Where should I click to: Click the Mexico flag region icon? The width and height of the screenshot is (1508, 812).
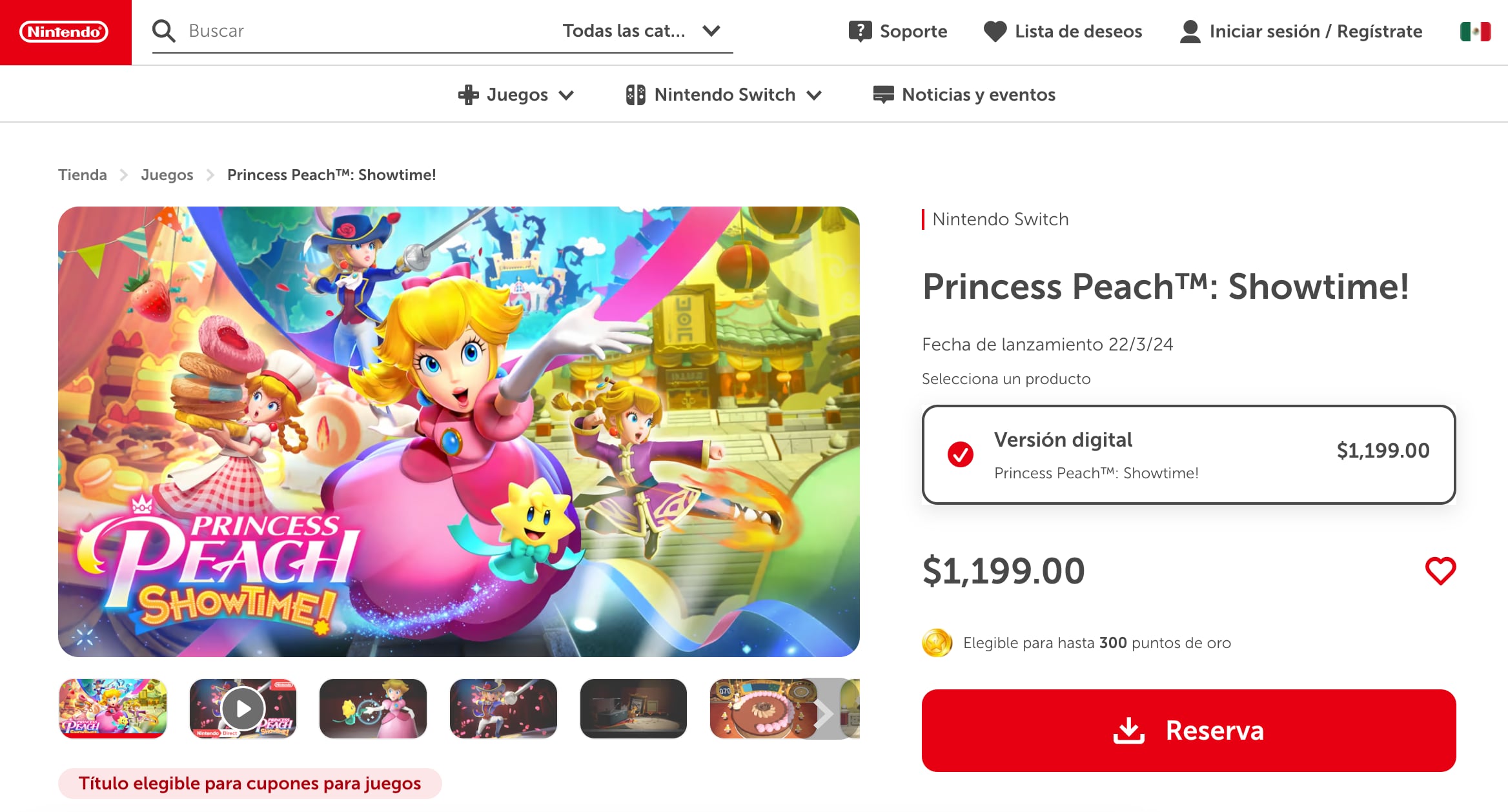point(1475,31)
